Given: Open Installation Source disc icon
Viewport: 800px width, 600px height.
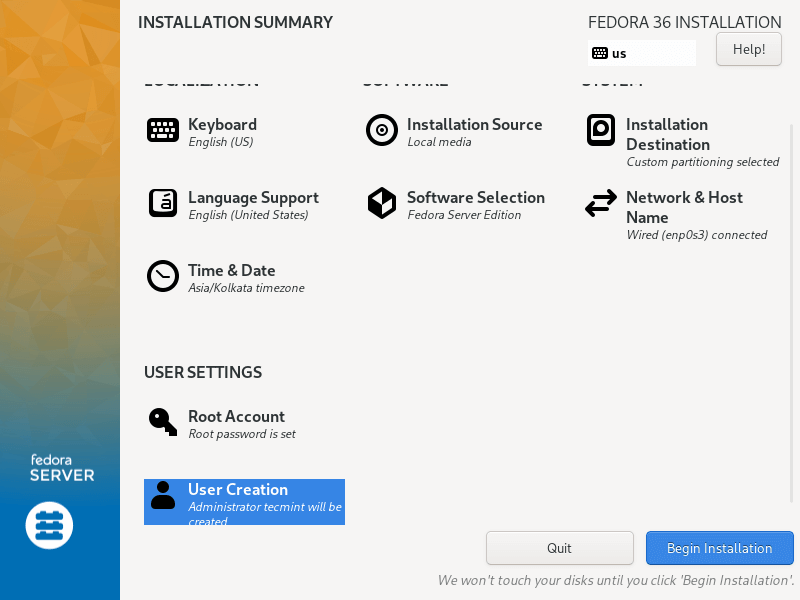Looking at the screenshot, I should pos(382,130).
